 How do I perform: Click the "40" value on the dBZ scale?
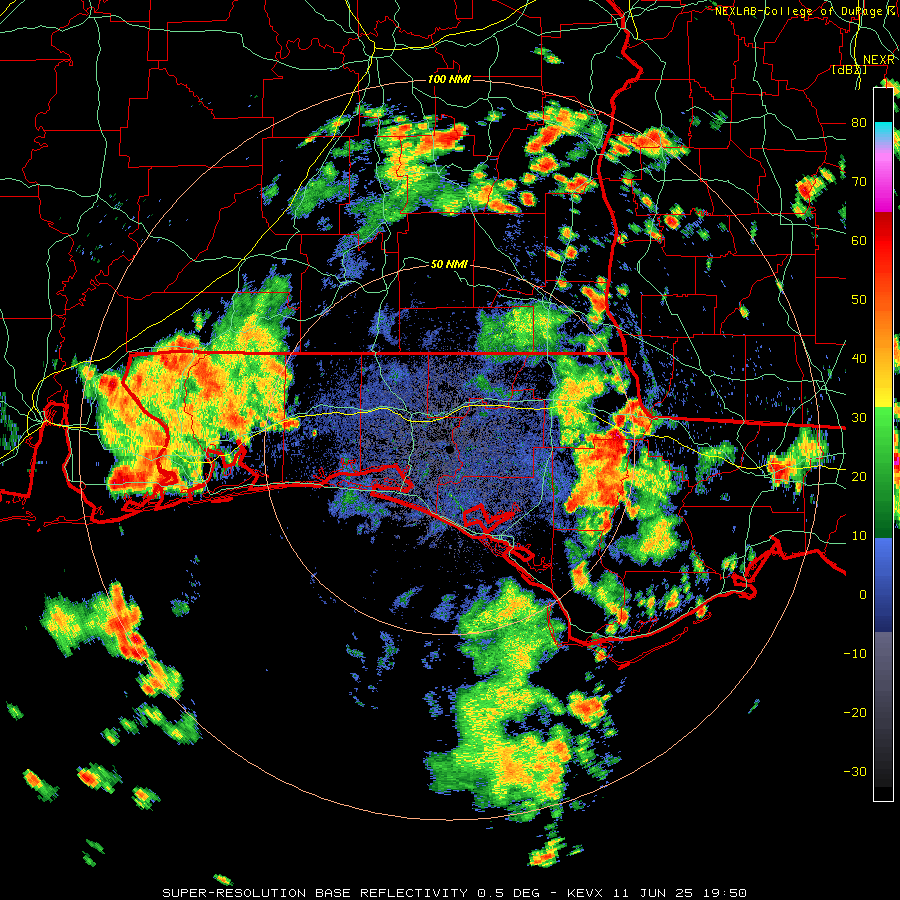pyautogui.click(x=859, y=358)
